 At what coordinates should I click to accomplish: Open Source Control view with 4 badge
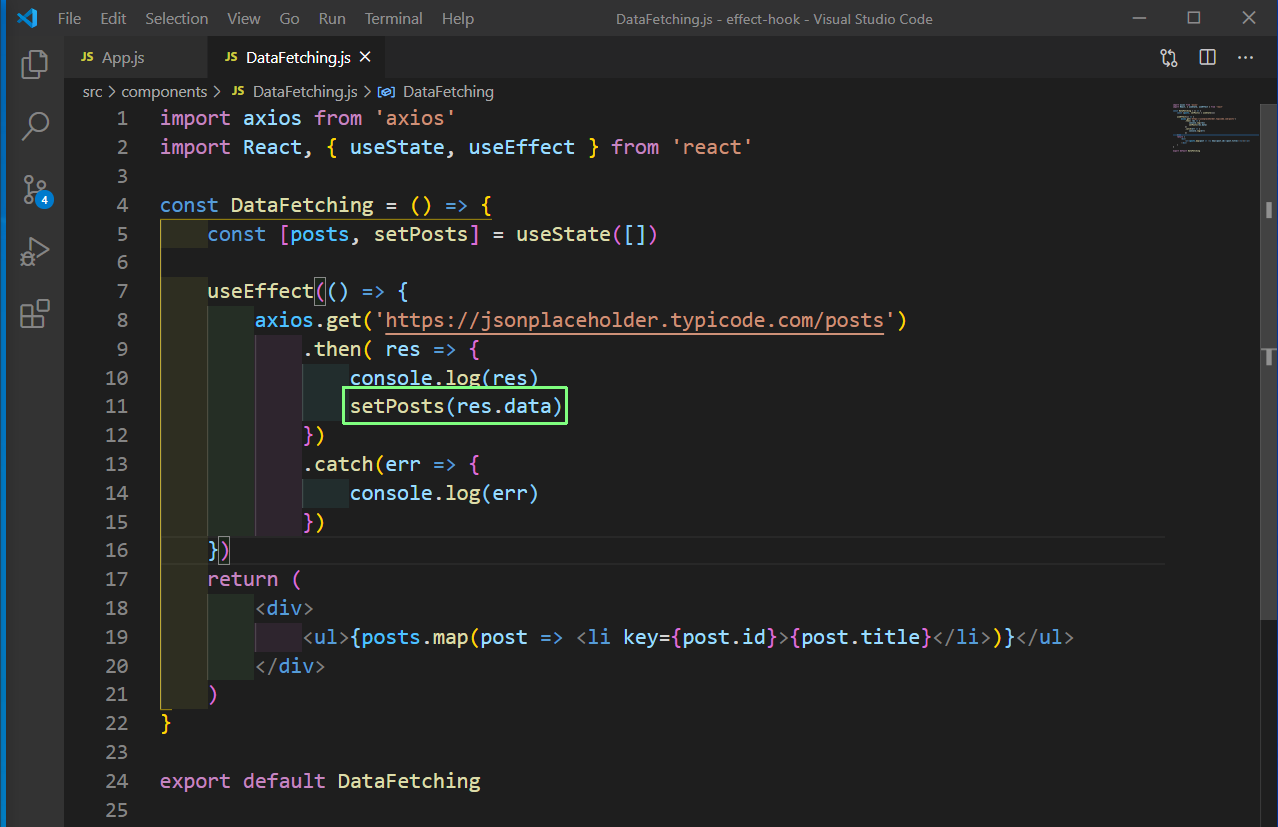point(35,190)
